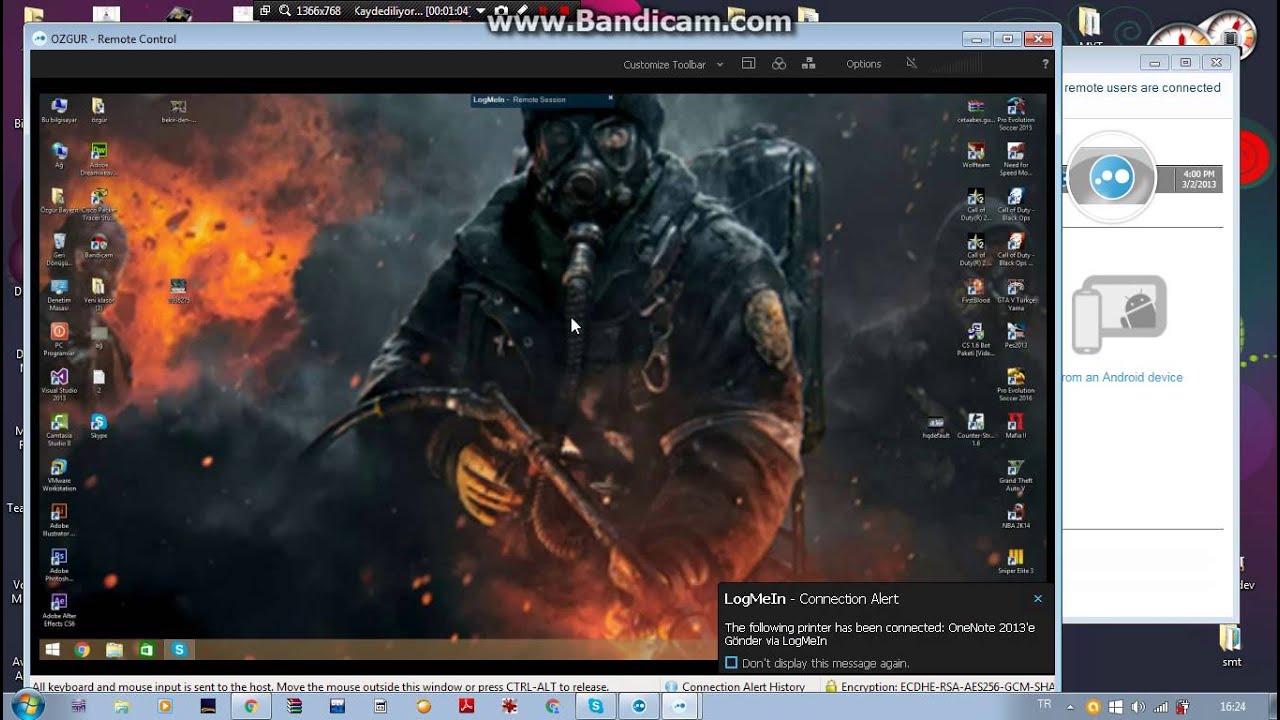Click Skype on the remote taskbar
Screen dimensions: 1280x720
(179, 650)
